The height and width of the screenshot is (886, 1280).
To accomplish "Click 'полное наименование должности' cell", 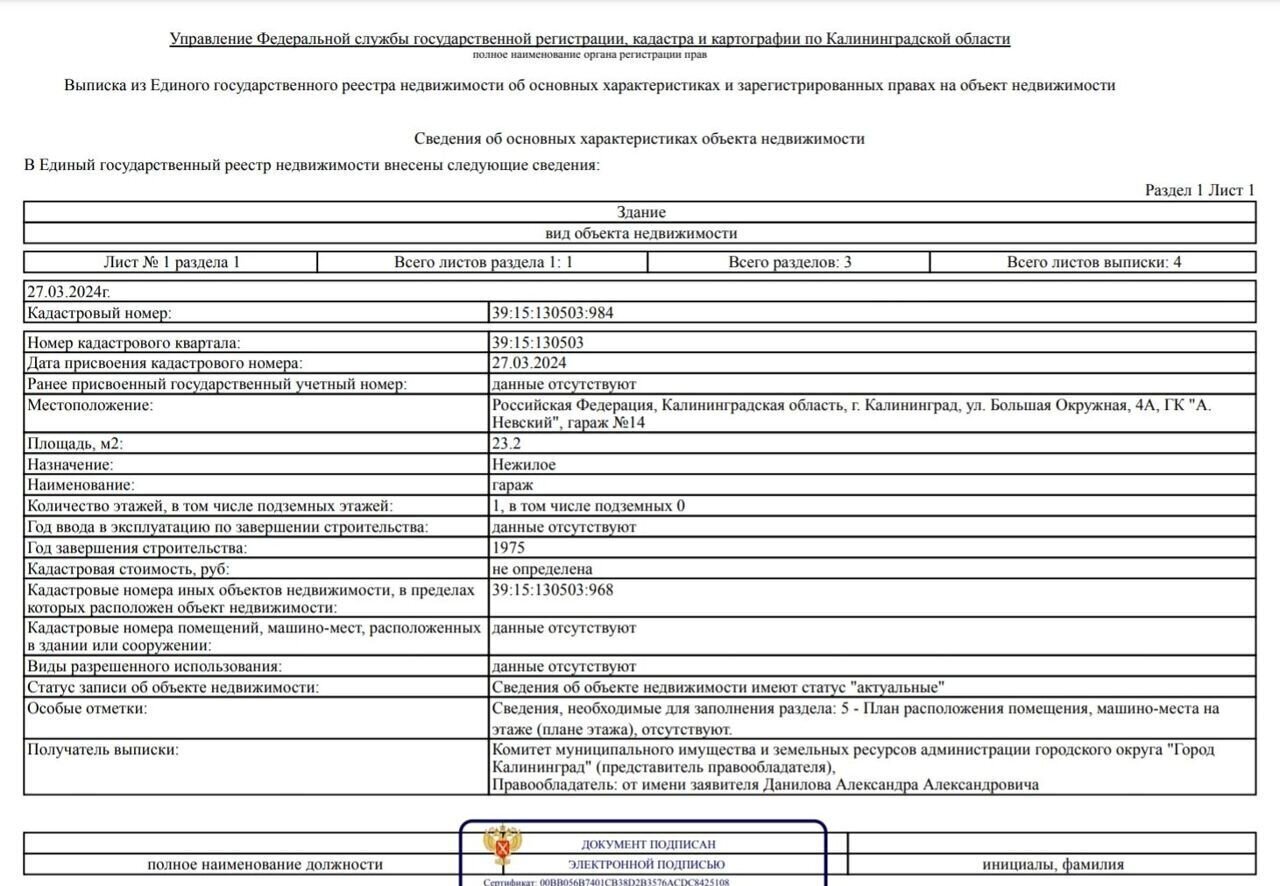I will [x=265, y=865].
